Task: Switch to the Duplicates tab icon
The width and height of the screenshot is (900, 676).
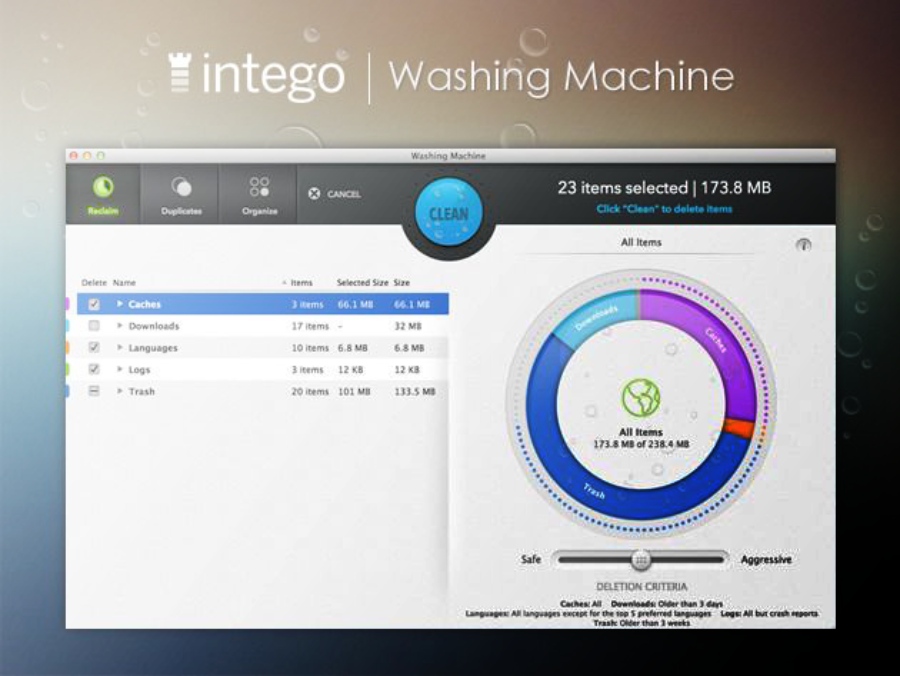Action: point(181,187)
